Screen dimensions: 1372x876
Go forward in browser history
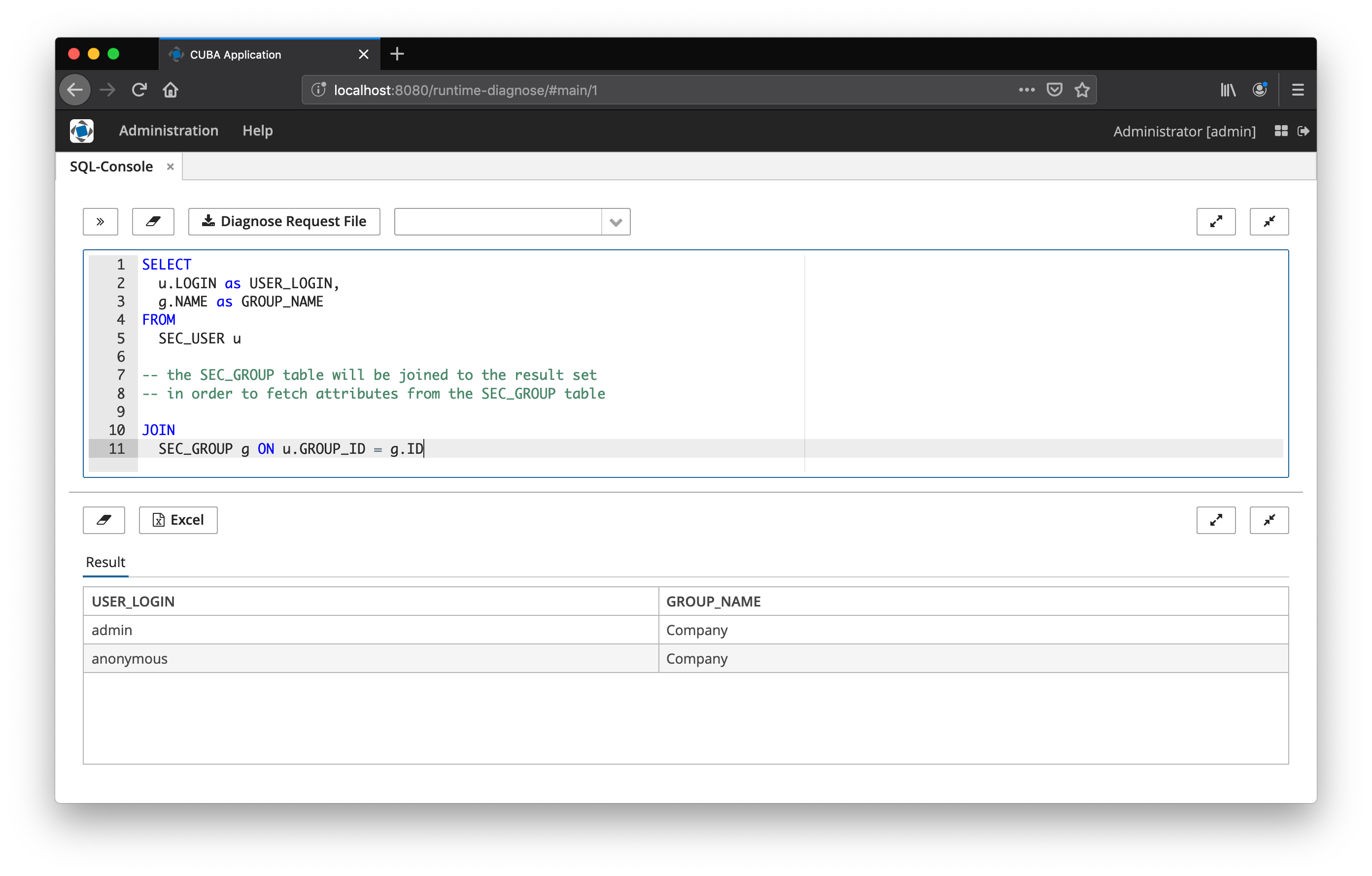point(107,89)
